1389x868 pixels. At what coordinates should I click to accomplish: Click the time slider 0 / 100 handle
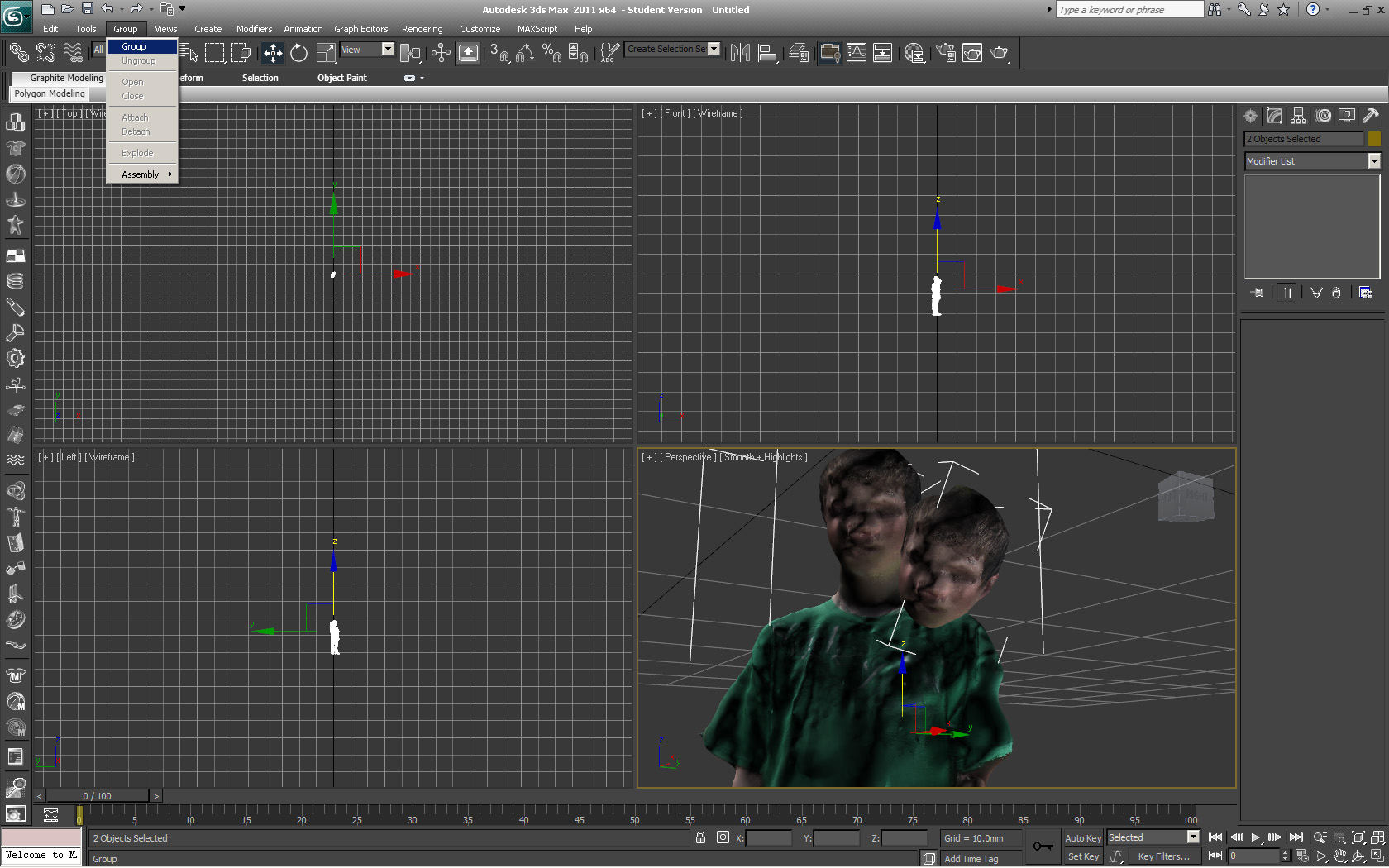[97, 796]
